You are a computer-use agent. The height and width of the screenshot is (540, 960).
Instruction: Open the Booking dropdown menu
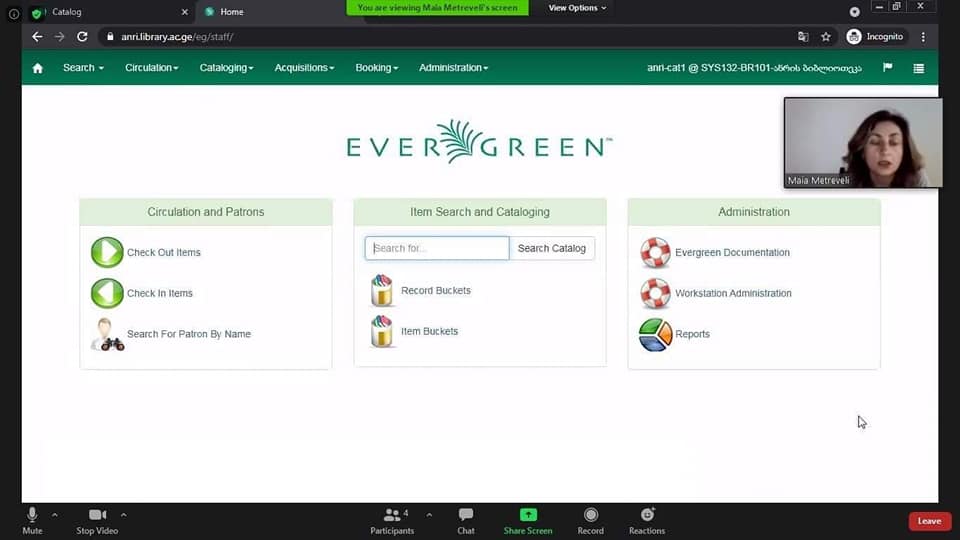coord(377,68)
